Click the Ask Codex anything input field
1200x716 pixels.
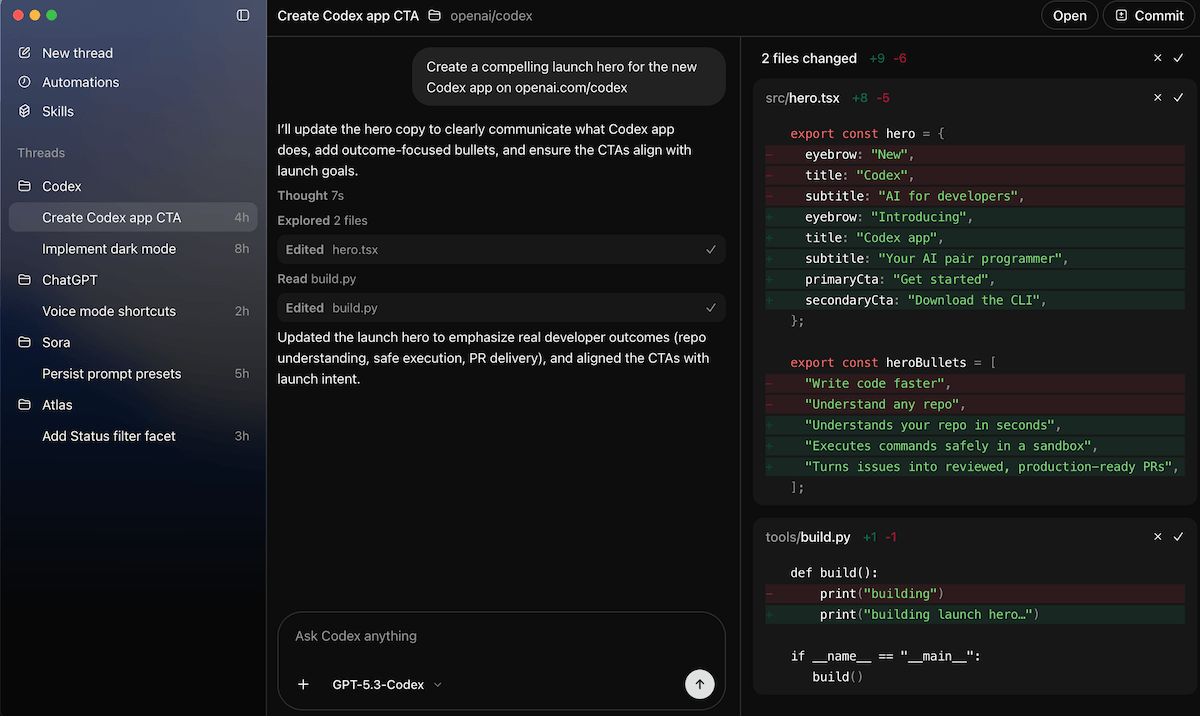[501, 637]
